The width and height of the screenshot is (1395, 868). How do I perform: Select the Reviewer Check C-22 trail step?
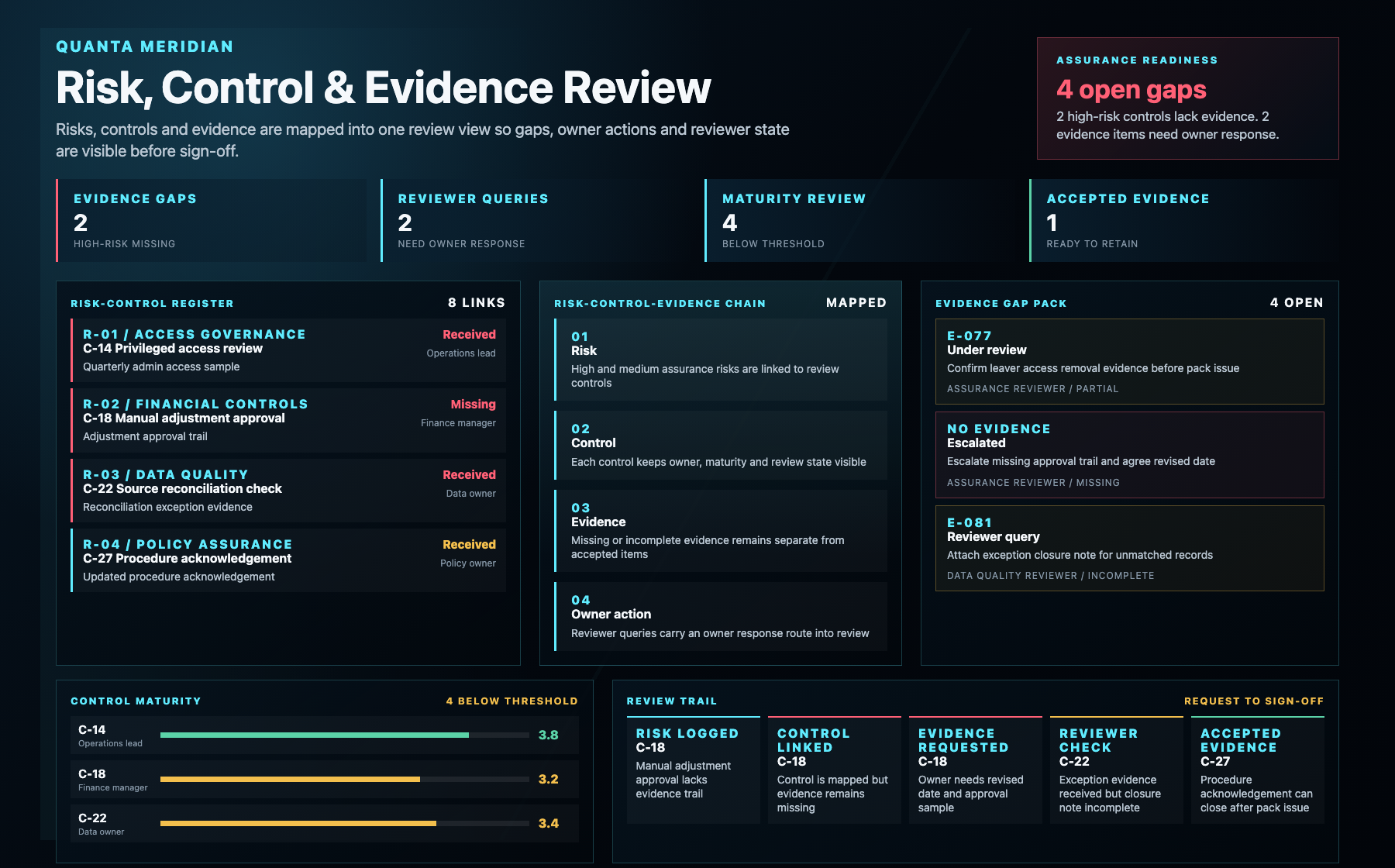coord(1117,770)
